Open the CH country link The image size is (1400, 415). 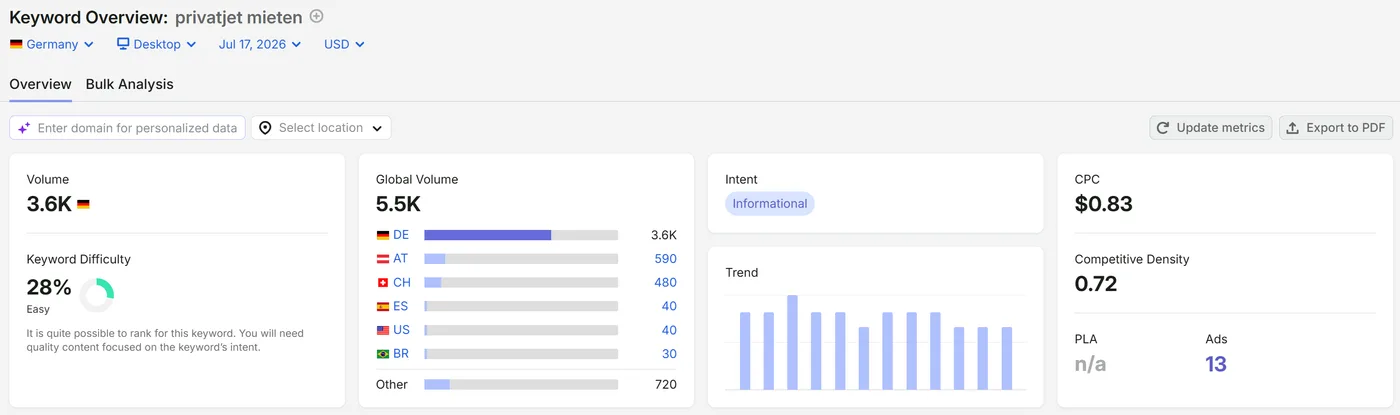tap(401, 282)
